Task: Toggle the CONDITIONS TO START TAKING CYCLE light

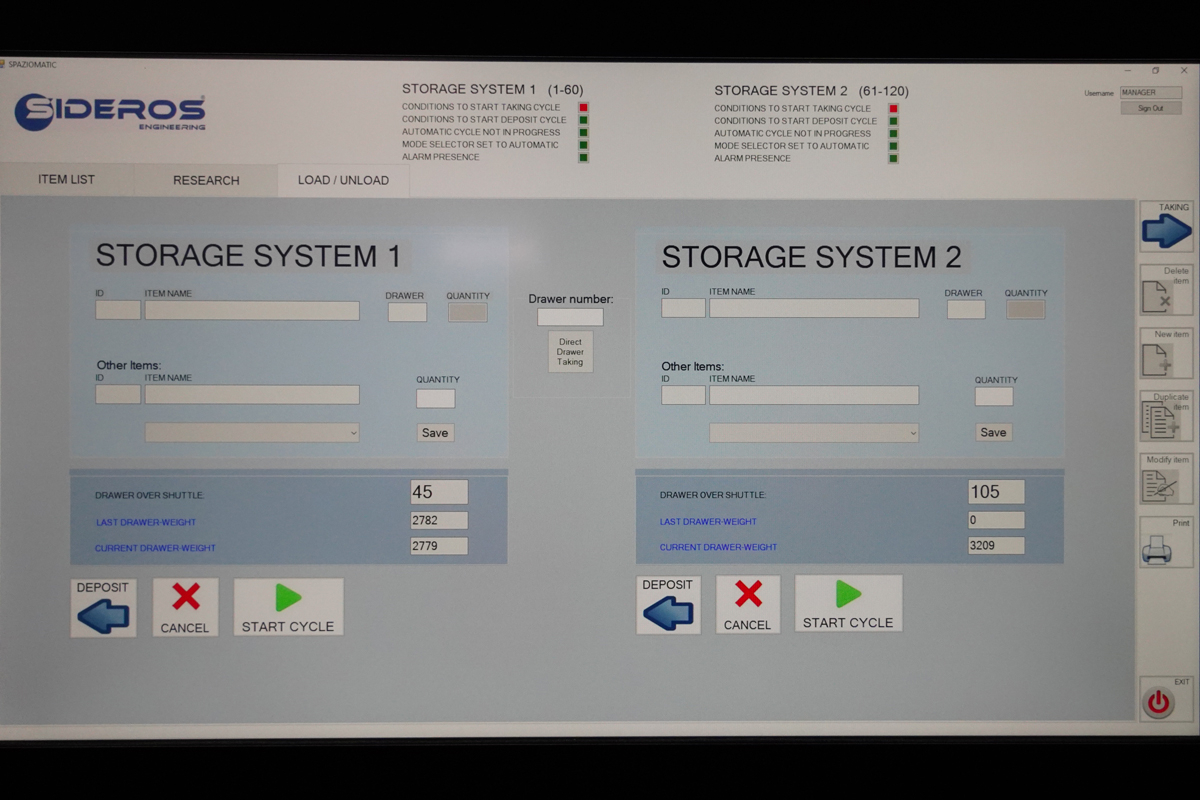Action: pos(582,107)
